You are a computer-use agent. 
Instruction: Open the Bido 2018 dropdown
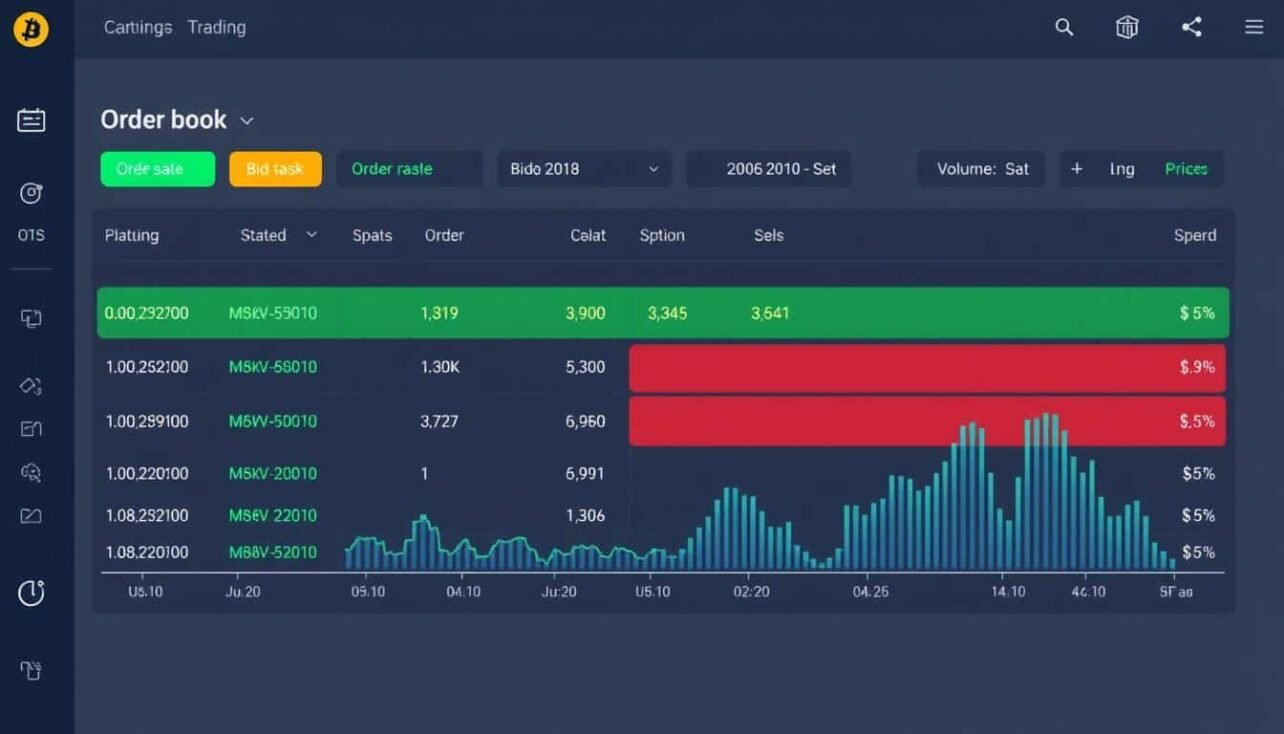583,168
